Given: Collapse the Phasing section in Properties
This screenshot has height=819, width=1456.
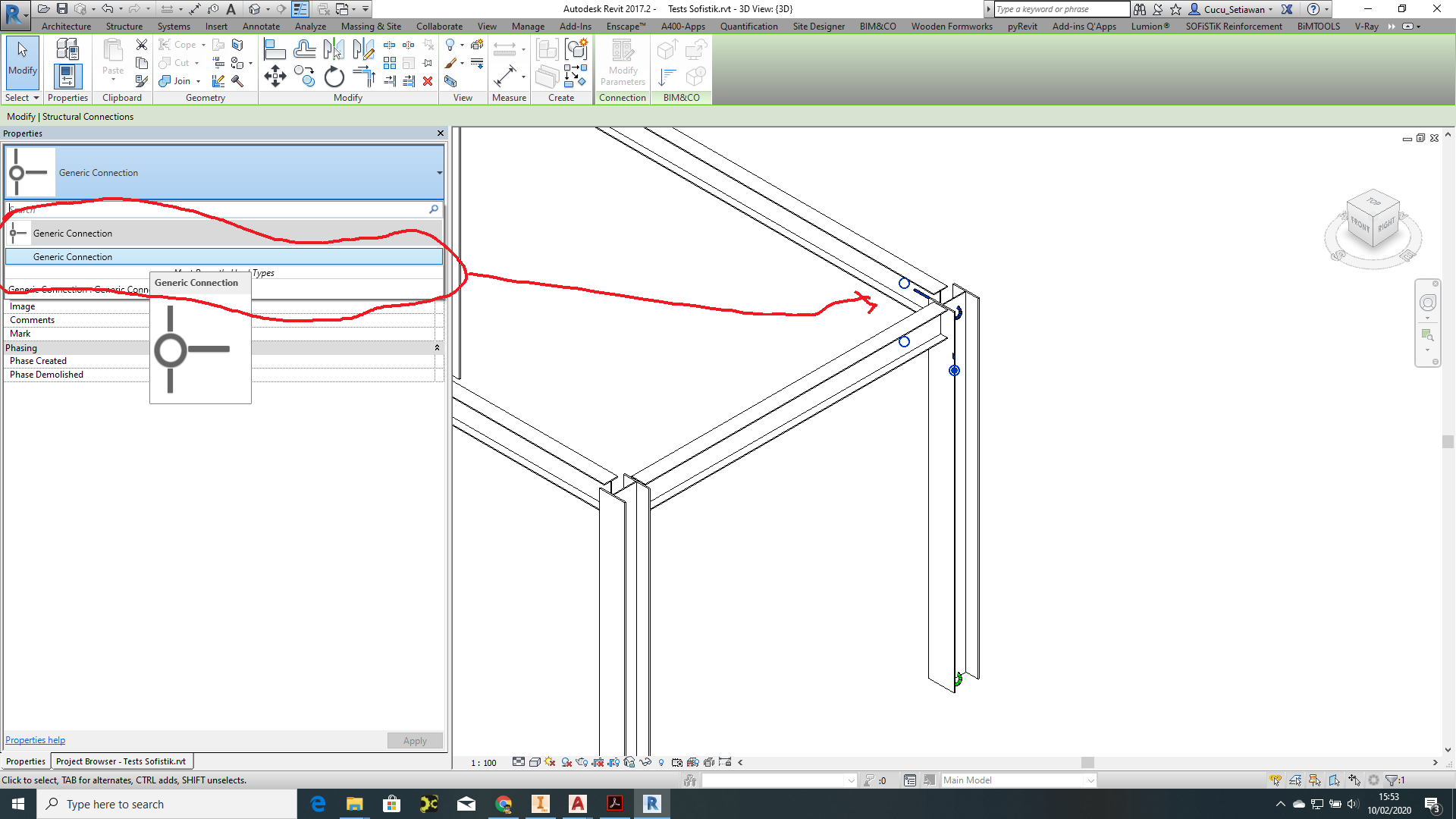Looking at the screenshot, I should [438, 347].
